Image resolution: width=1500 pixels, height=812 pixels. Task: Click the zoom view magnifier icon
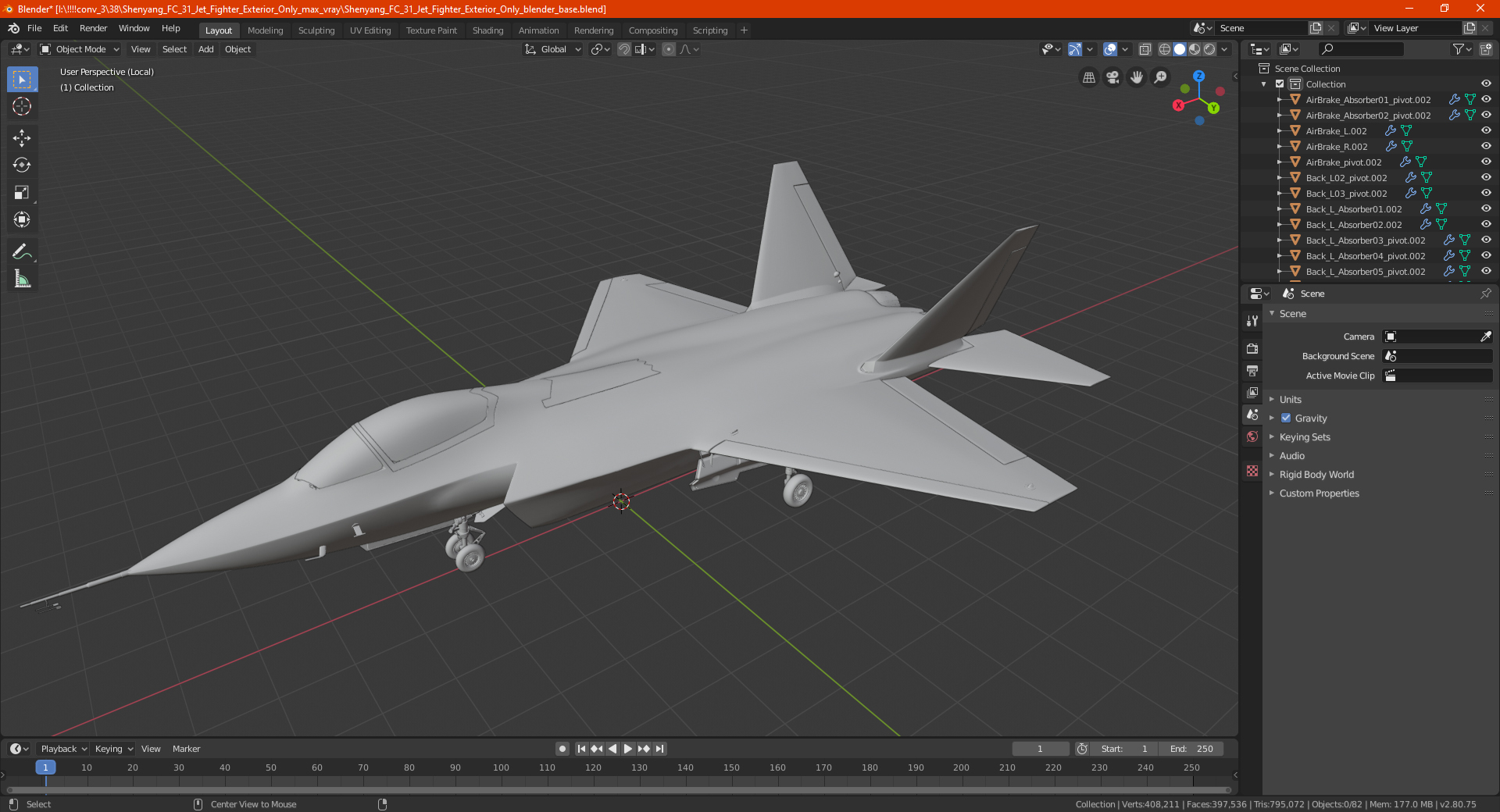pos(1161,77)
